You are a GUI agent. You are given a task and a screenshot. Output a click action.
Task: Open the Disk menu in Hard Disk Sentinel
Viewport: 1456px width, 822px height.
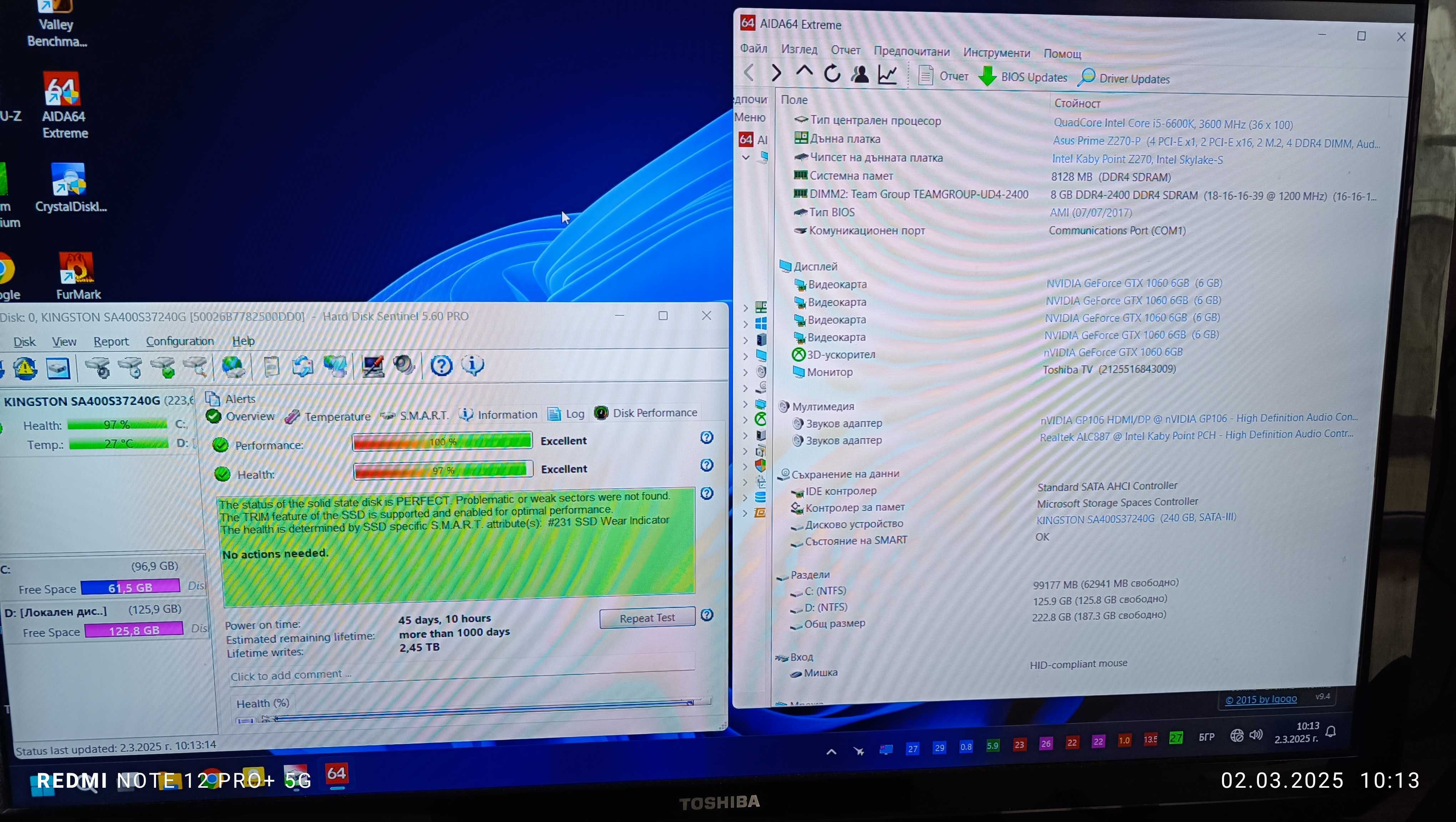pyautogui.click(x=24, y=342)
